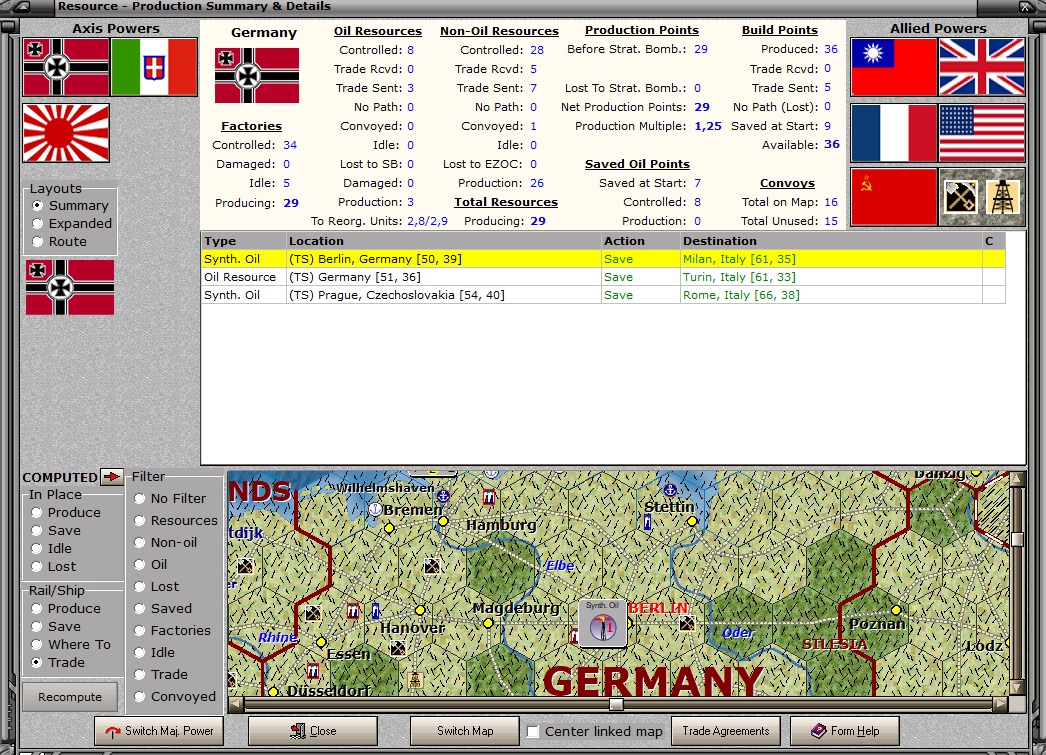Click the oil derrick icon

[1003, 197]
